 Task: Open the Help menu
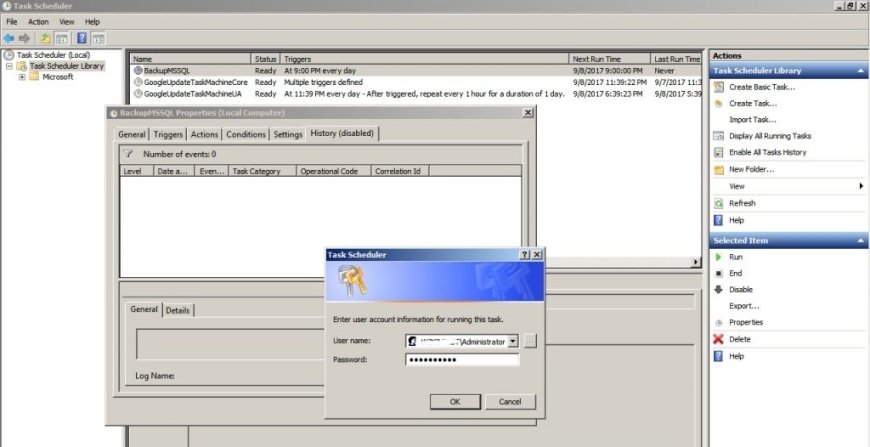(92, 22)
